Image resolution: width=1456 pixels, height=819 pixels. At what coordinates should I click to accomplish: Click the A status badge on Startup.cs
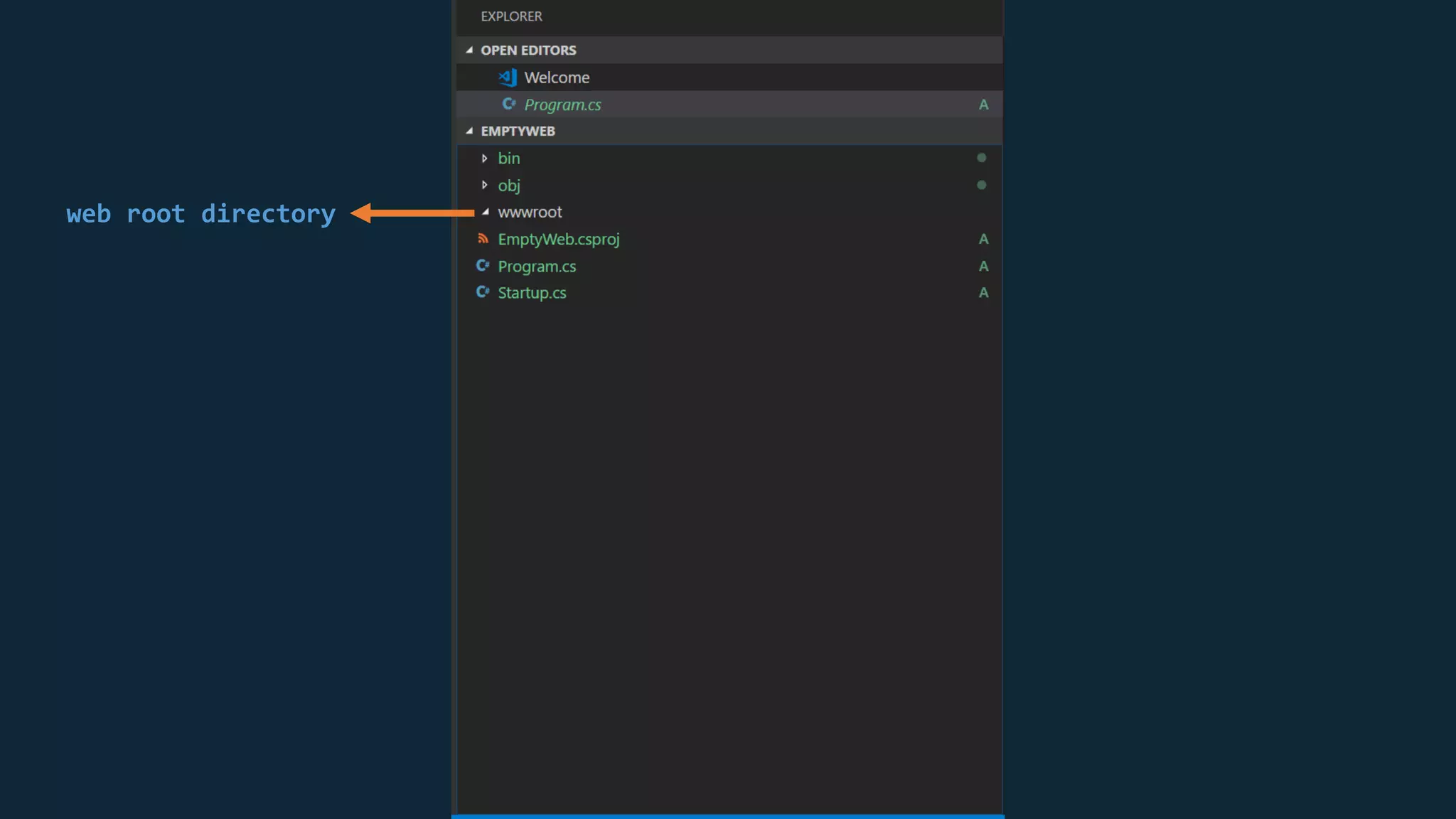click(984, 292)
